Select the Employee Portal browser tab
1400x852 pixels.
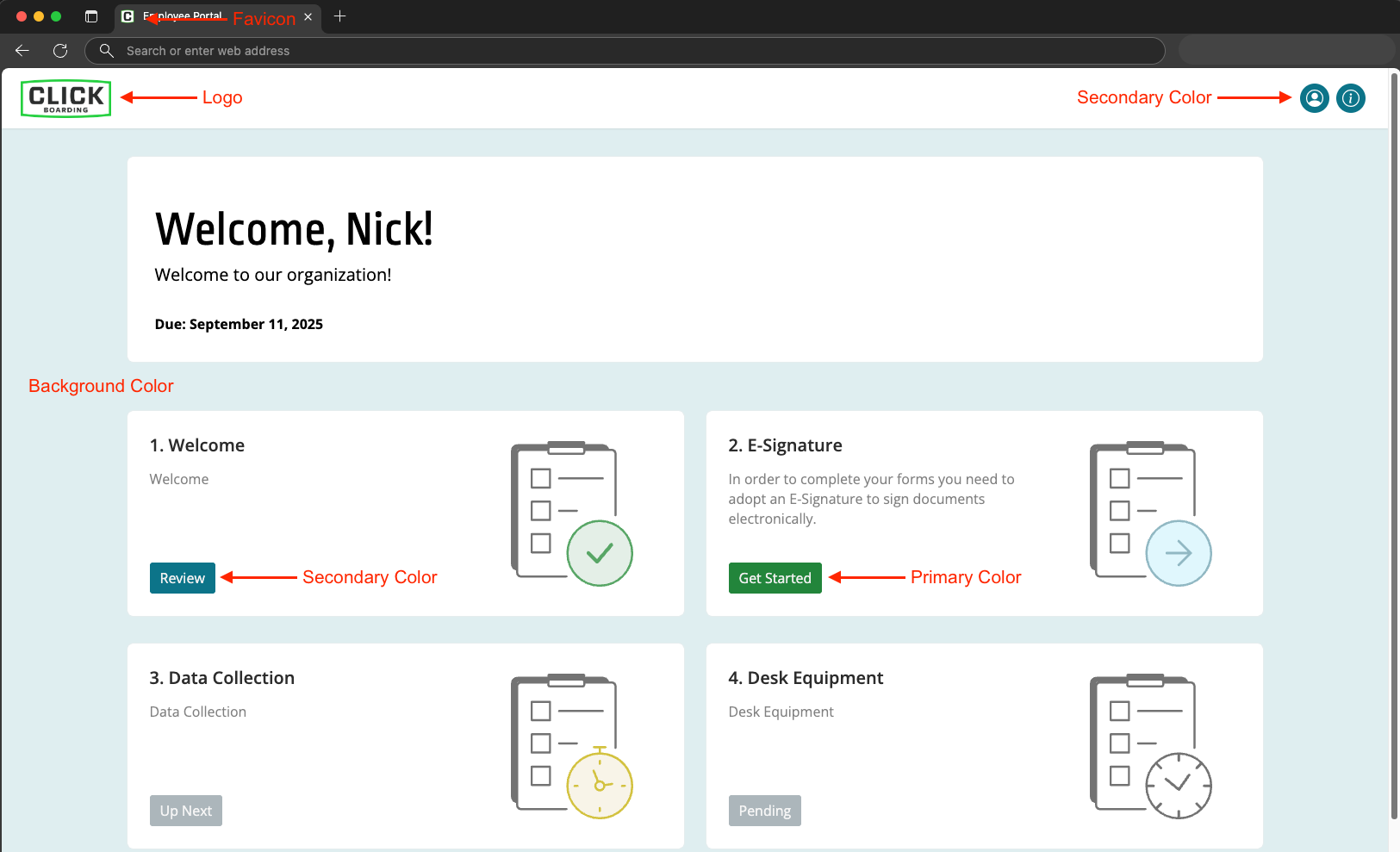pyautogui.click(x=218, y=17)
